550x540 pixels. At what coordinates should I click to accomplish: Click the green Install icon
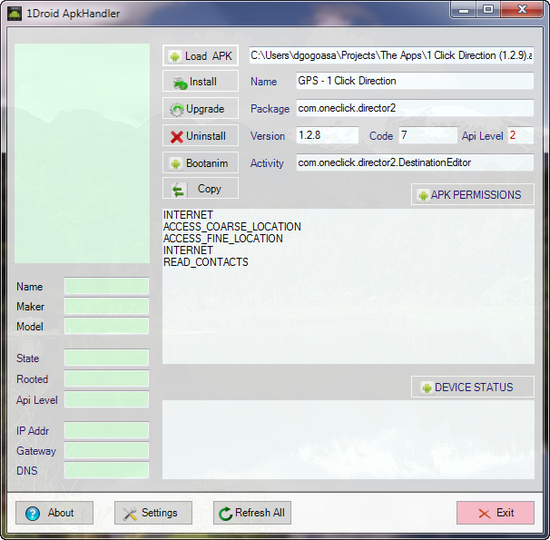(x=180, y=83)
